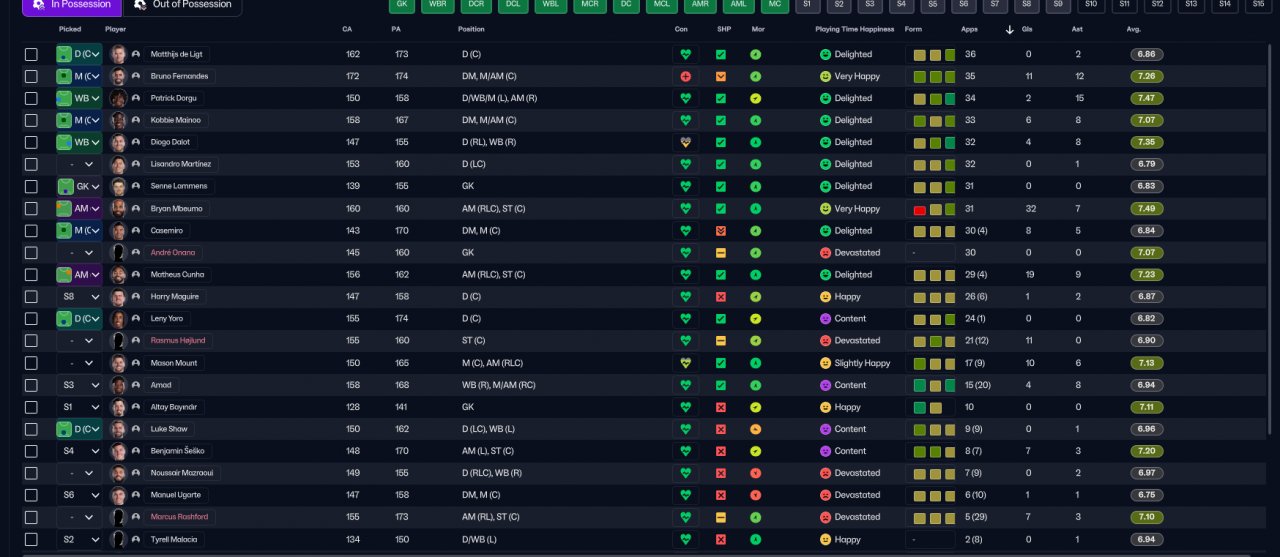Viewport: 1280px width, 557px height.
Task: Tick the checkbox for Tyrell Malacia
Action: pyautogui.click(x=31, y=539)
